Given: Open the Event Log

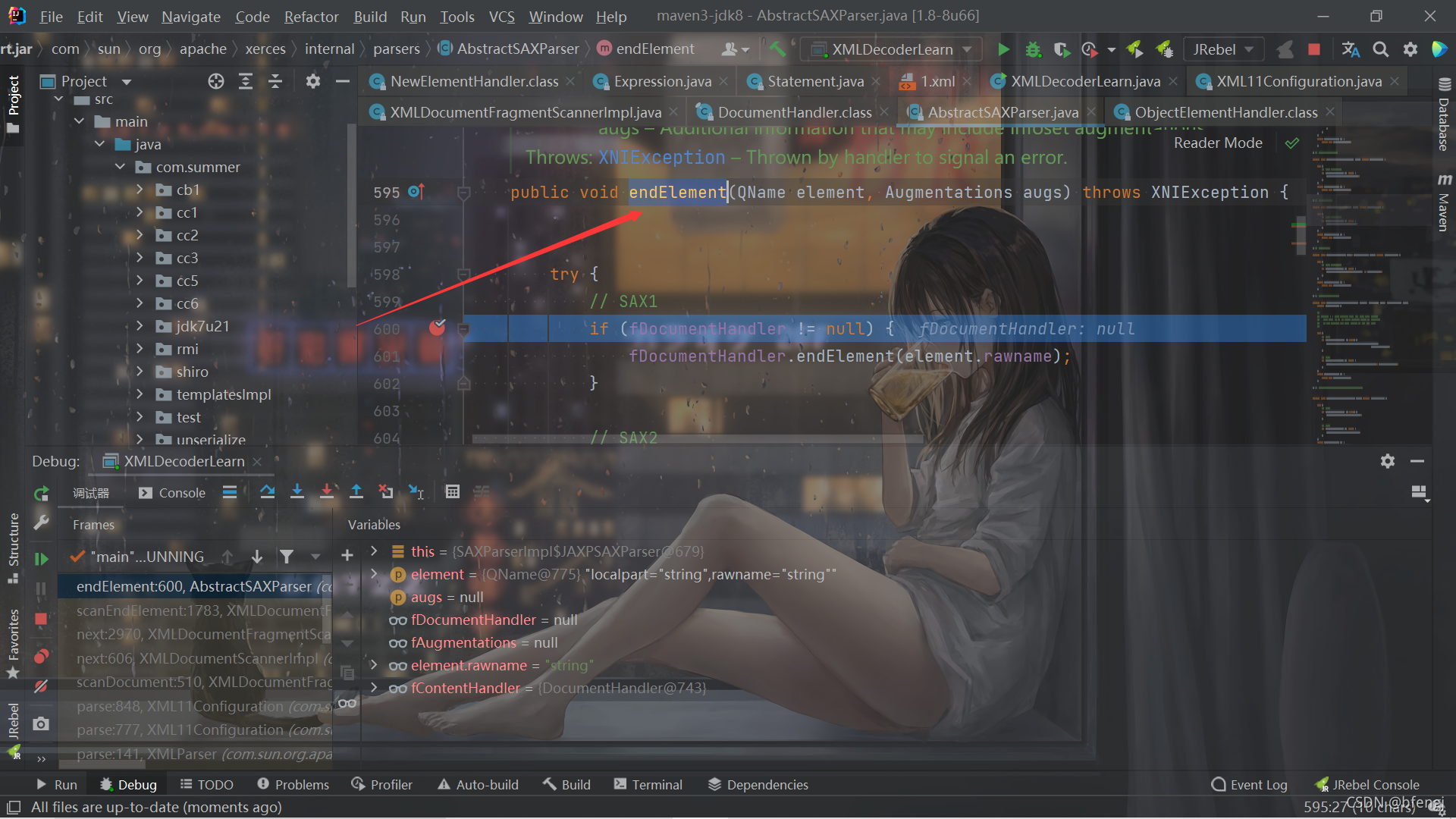Looking at the screenshot, I should (x=1250, y=784).
